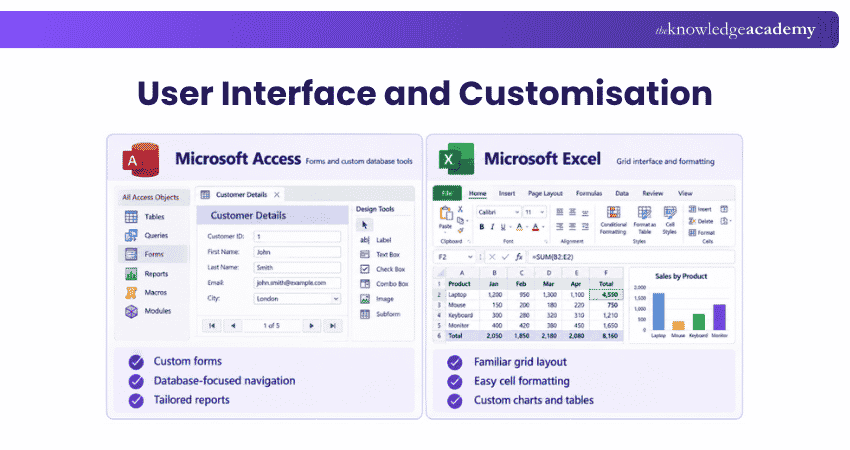The height and width of the screenshot is (450, 850).
Task: Open Cell Styles gallery
Action: [x=669, y=221]
